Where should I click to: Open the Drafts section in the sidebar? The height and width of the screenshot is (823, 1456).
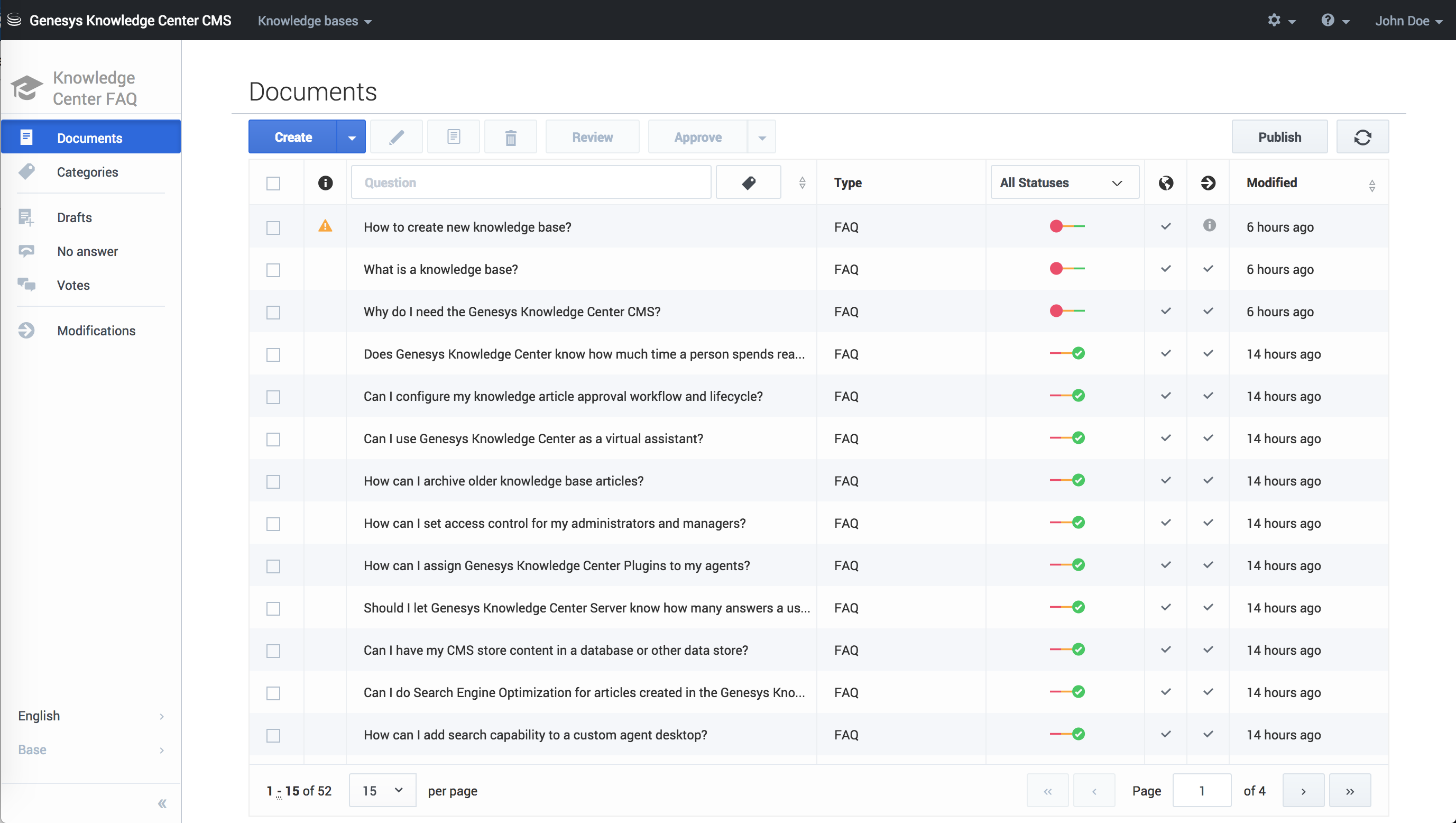pyautogui.click(x=74, y=217)
